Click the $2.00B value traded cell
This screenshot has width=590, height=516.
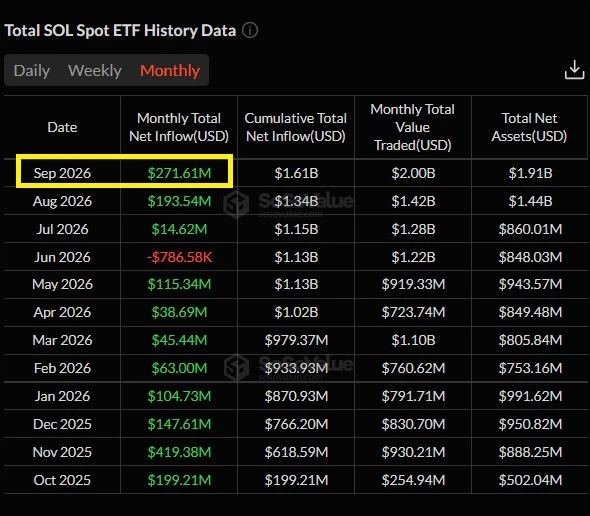[x=413, y=173]
